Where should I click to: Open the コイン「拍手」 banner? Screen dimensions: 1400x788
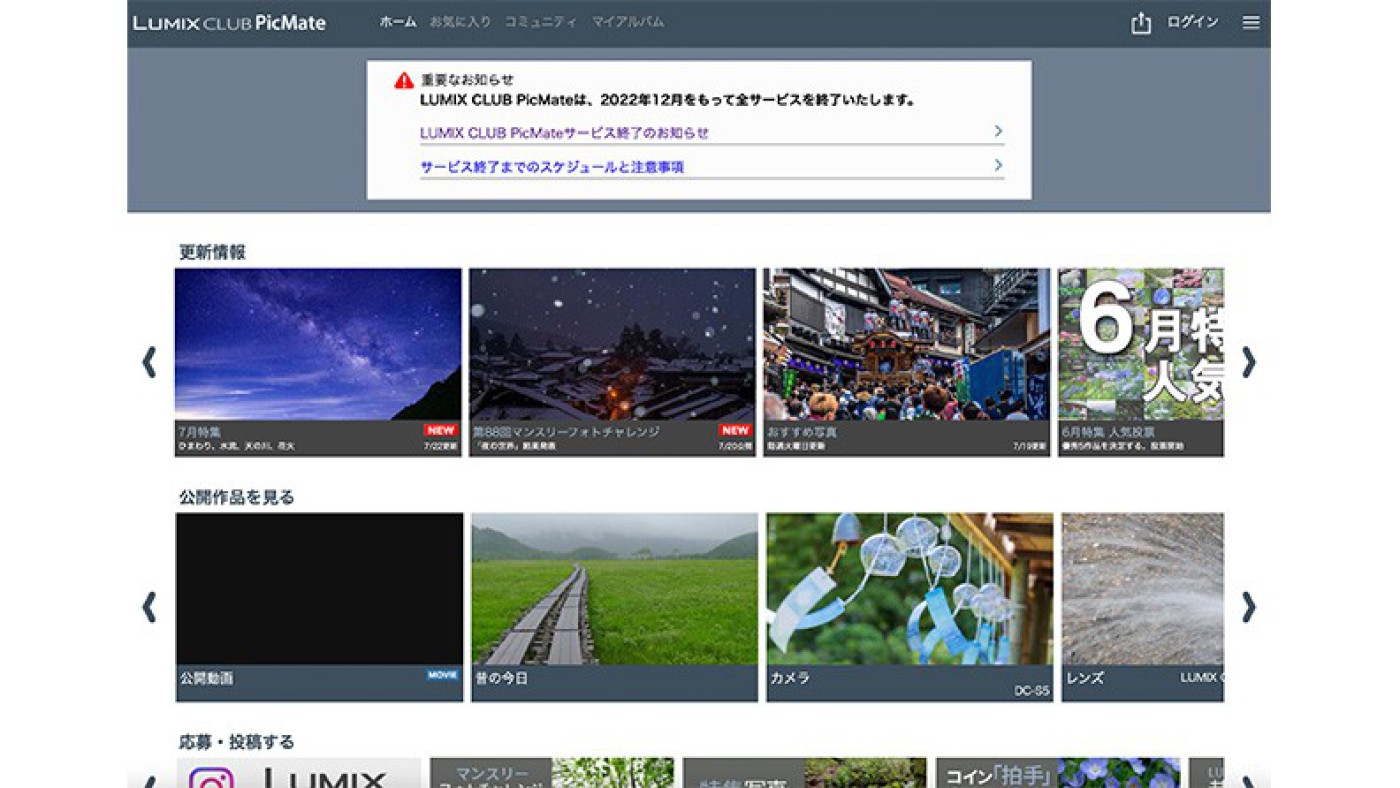click(x=1058, y=772)
